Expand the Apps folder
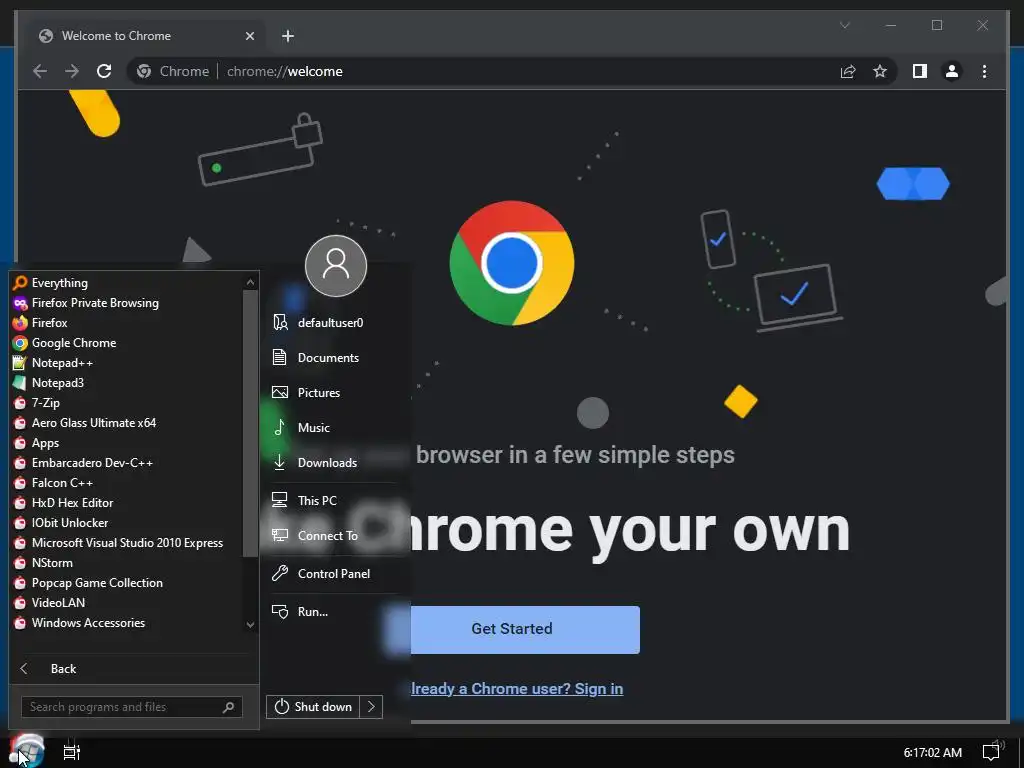Viewport: 1024px width, 768px height. 127,443
